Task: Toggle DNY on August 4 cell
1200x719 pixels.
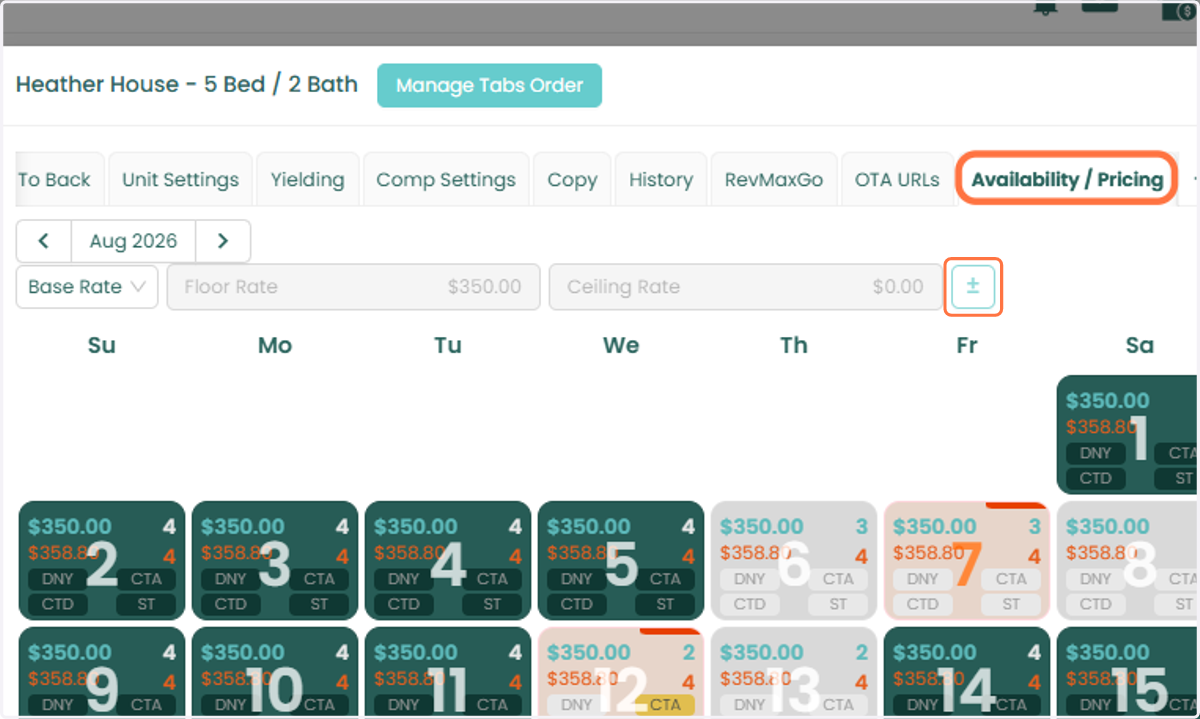Action: tap(404, 579)
